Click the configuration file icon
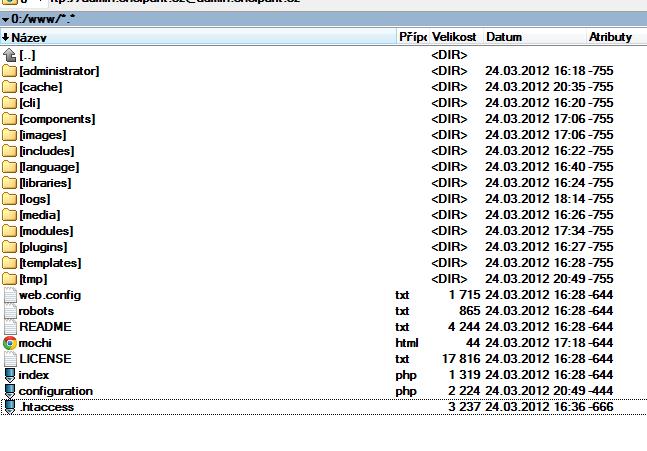647x451 pixels. (x=10, y=391)
